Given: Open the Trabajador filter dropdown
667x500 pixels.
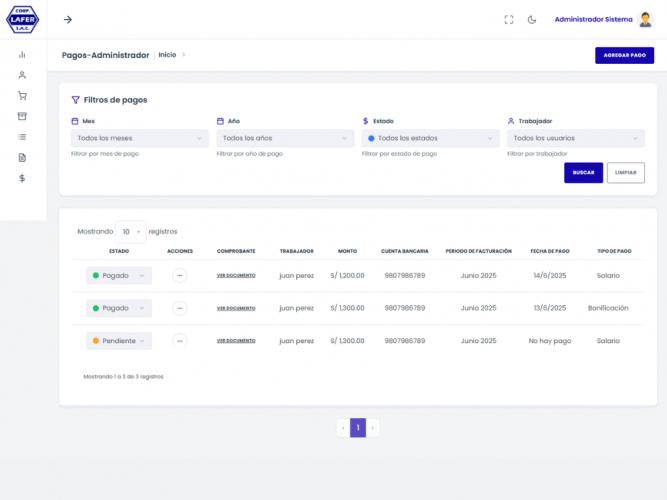Looking at the screenshot, I should (x=576, y=138).
